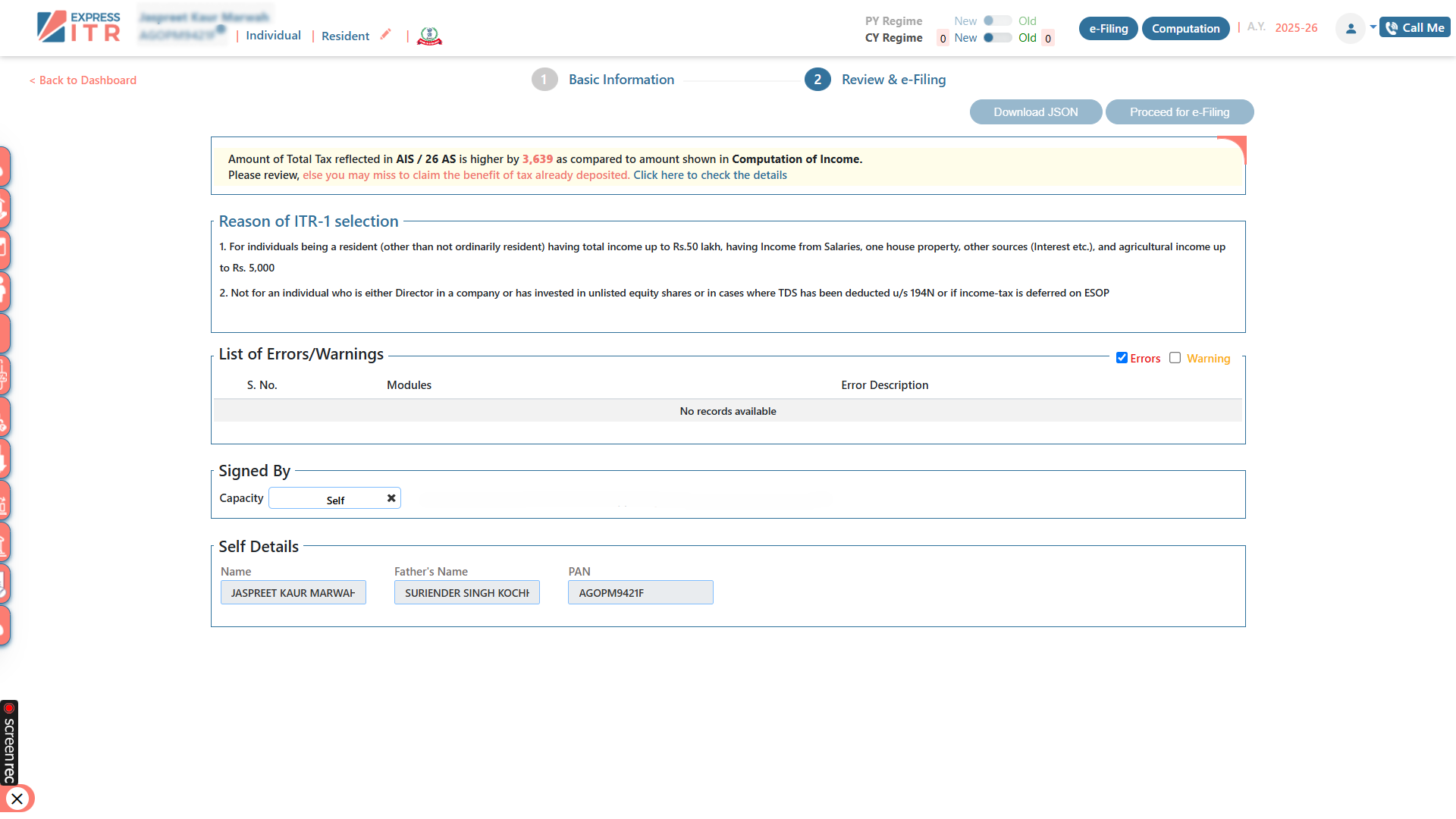
Task: Click the PAN field showing AGOPM9421F
Action: [x=640, y=592]
